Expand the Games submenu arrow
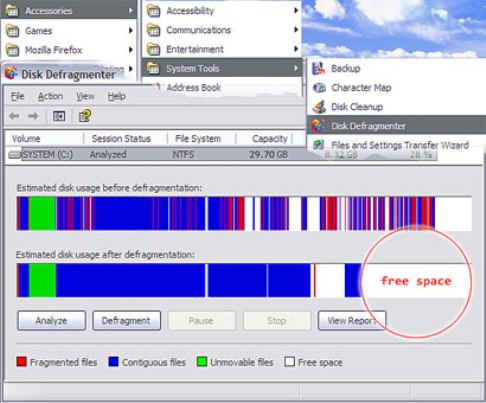This screenshot has width=486, height=403. click(x=131, y=31)
